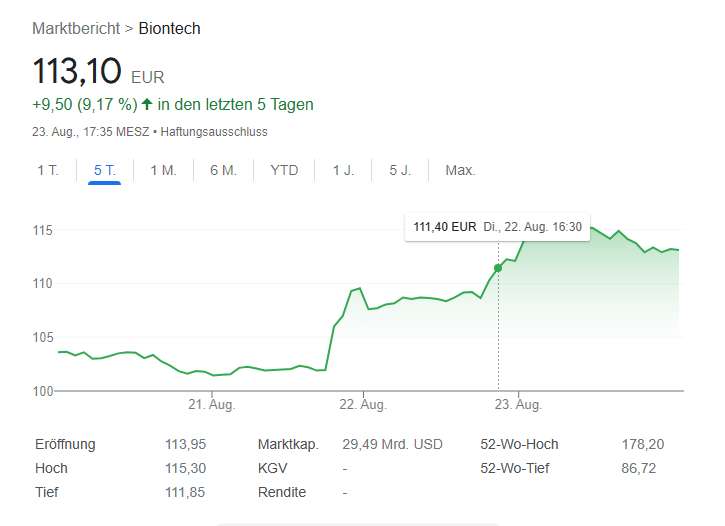This screenshot has width=725, height=526.
Task: Click the Rendite label
Action: 282,492
